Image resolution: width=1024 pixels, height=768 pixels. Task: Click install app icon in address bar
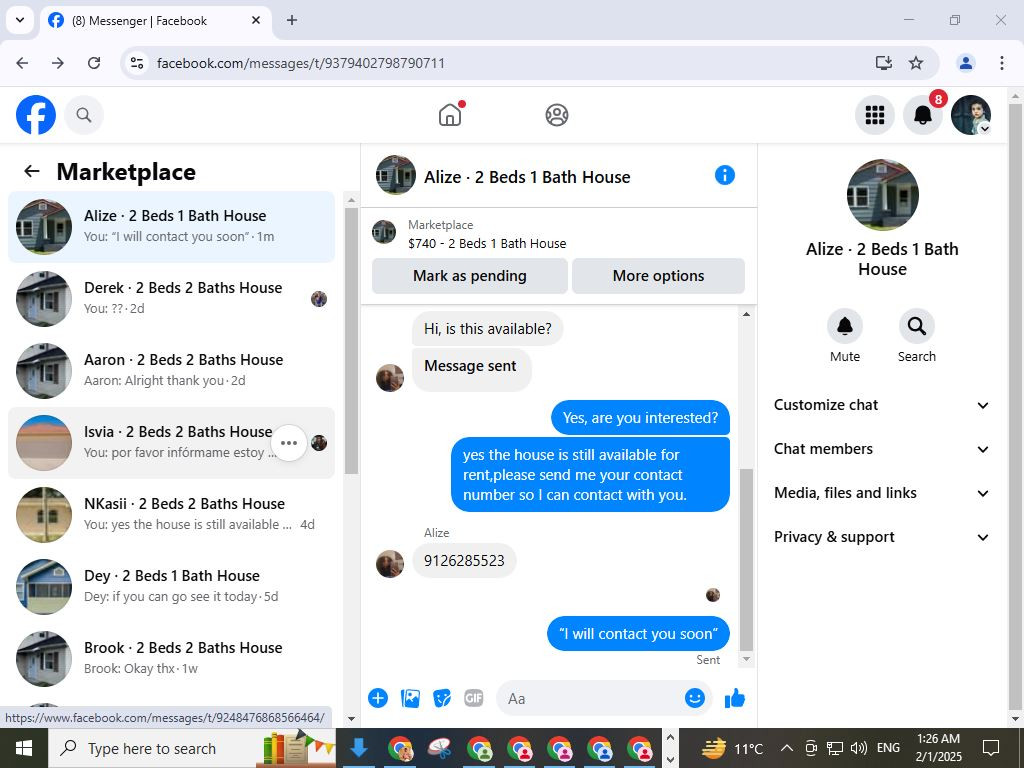884,63
